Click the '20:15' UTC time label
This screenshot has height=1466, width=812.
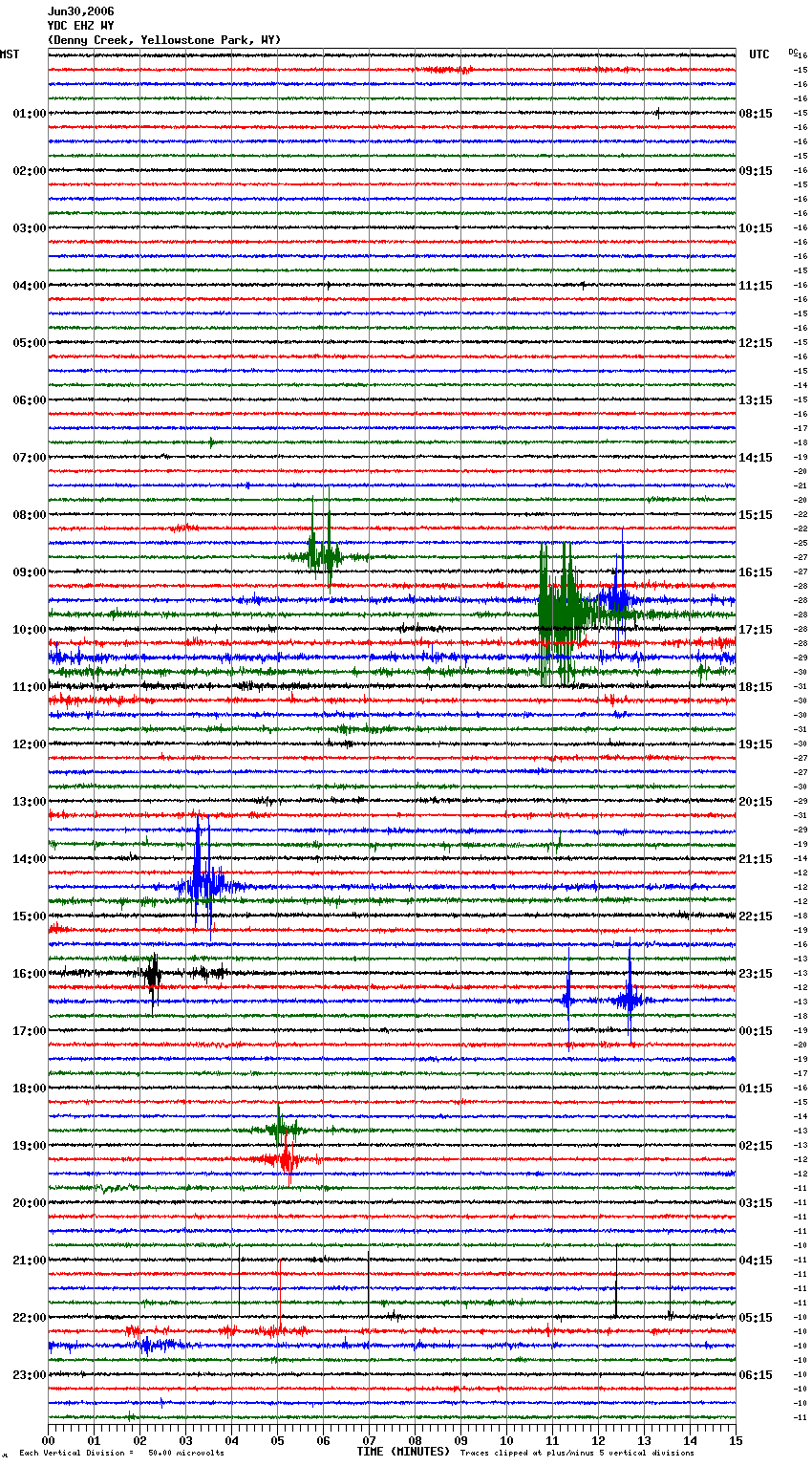coord(756,802)
